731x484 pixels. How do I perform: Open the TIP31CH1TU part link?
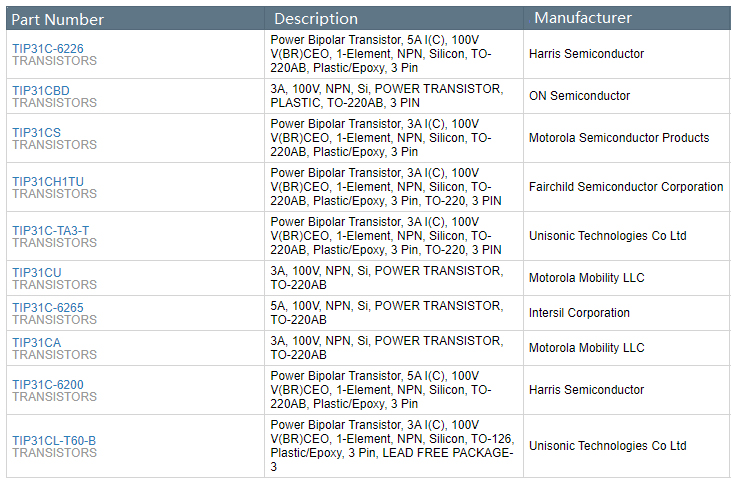(48, 181)
